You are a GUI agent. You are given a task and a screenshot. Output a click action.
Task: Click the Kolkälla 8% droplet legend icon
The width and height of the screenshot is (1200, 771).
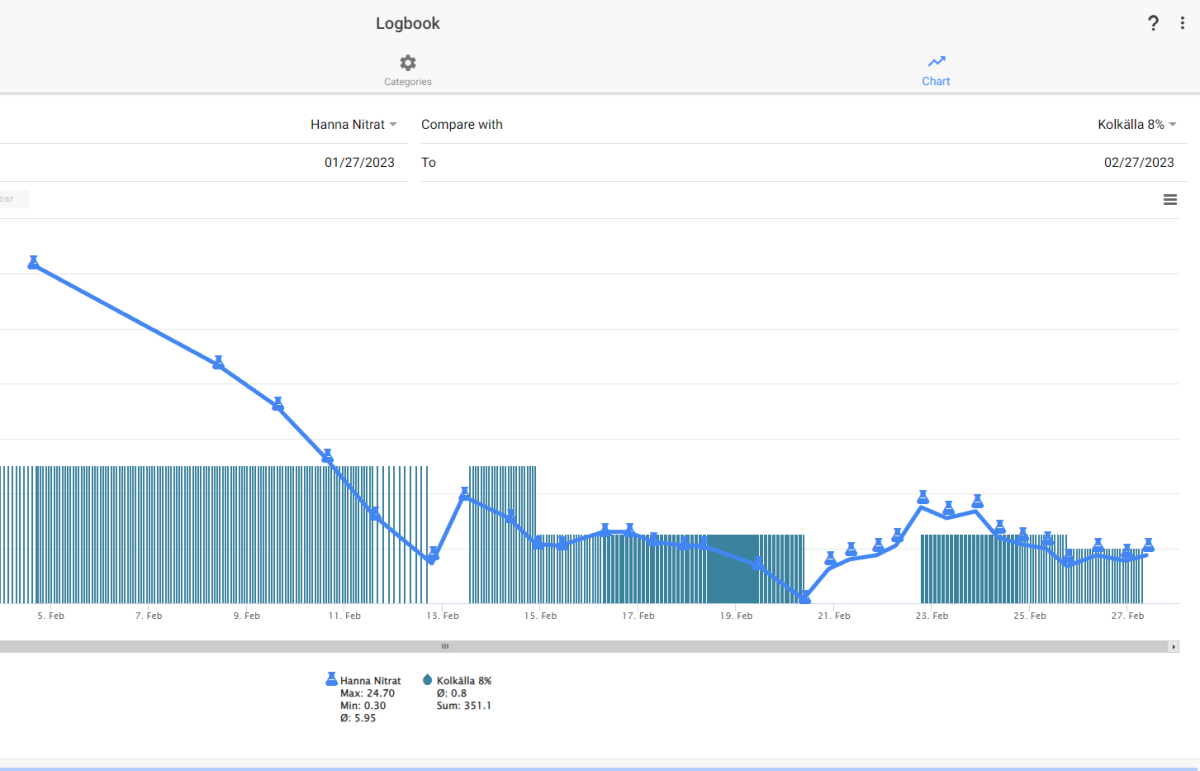[x=428, y=680]
